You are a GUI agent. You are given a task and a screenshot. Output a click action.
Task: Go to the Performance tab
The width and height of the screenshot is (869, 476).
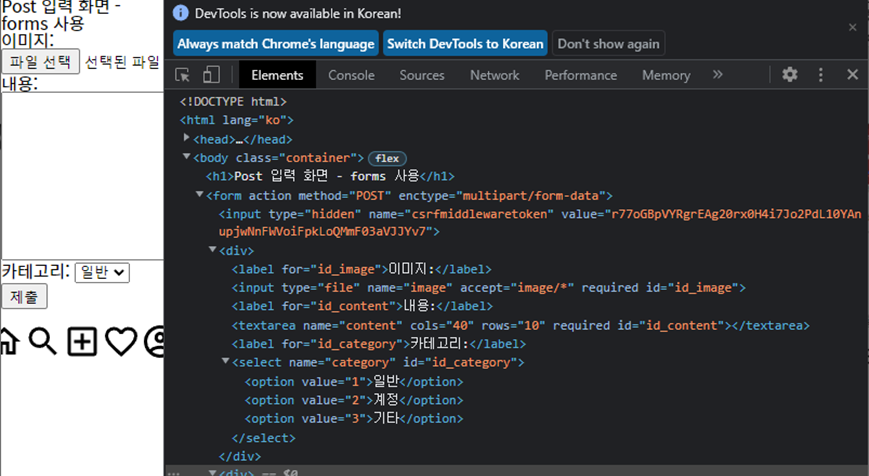point(580,75)
